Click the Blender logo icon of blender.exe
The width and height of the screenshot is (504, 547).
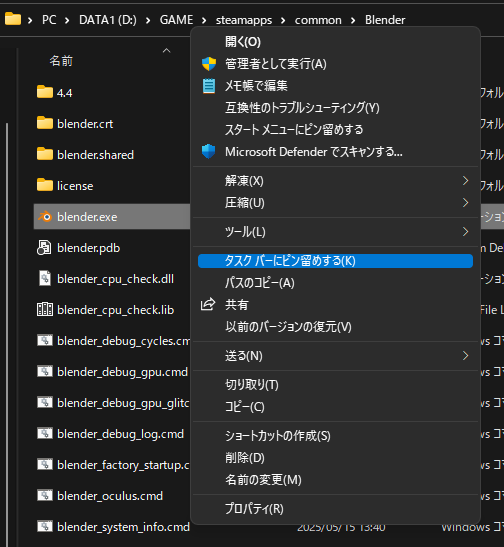[45, 217]
